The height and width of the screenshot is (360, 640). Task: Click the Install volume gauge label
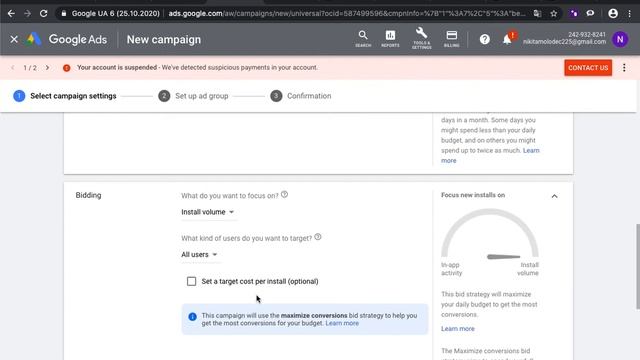coord(528,269)
